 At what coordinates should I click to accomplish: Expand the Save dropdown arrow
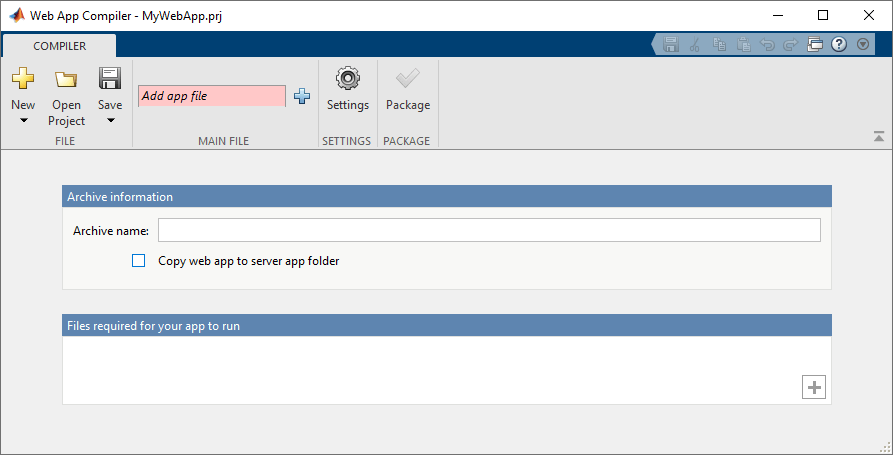[110, 121]
